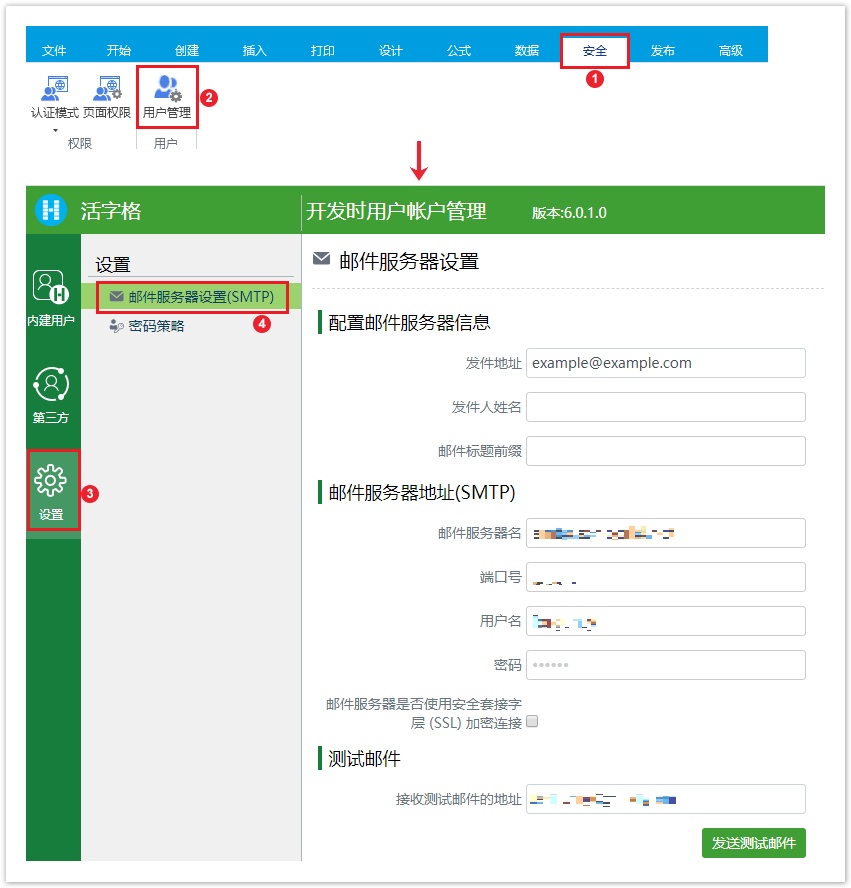Click the 发件人姓名 input field
851x888 pixels.
point(666,407)
